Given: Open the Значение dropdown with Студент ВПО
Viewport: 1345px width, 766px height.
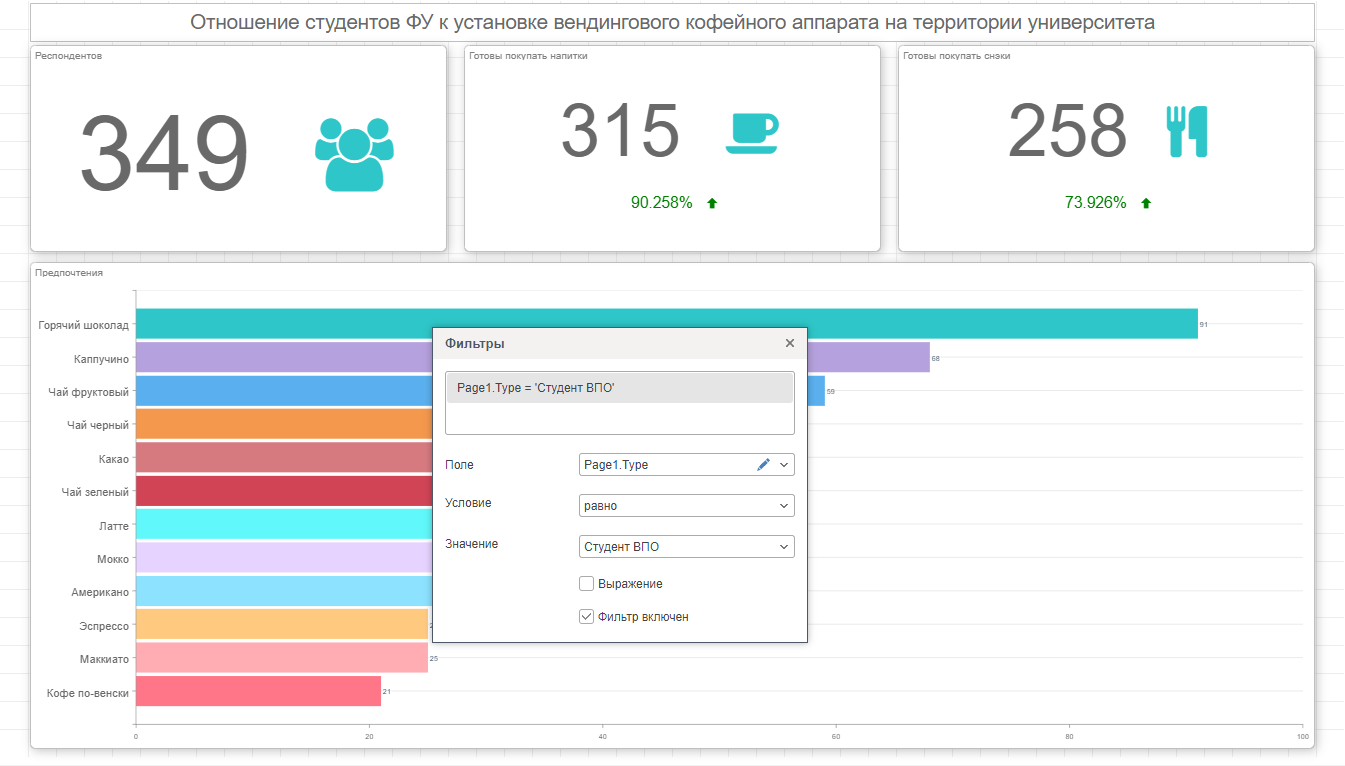Looking at the screenshot, I should pyautogui.click(x=686, y=547).
